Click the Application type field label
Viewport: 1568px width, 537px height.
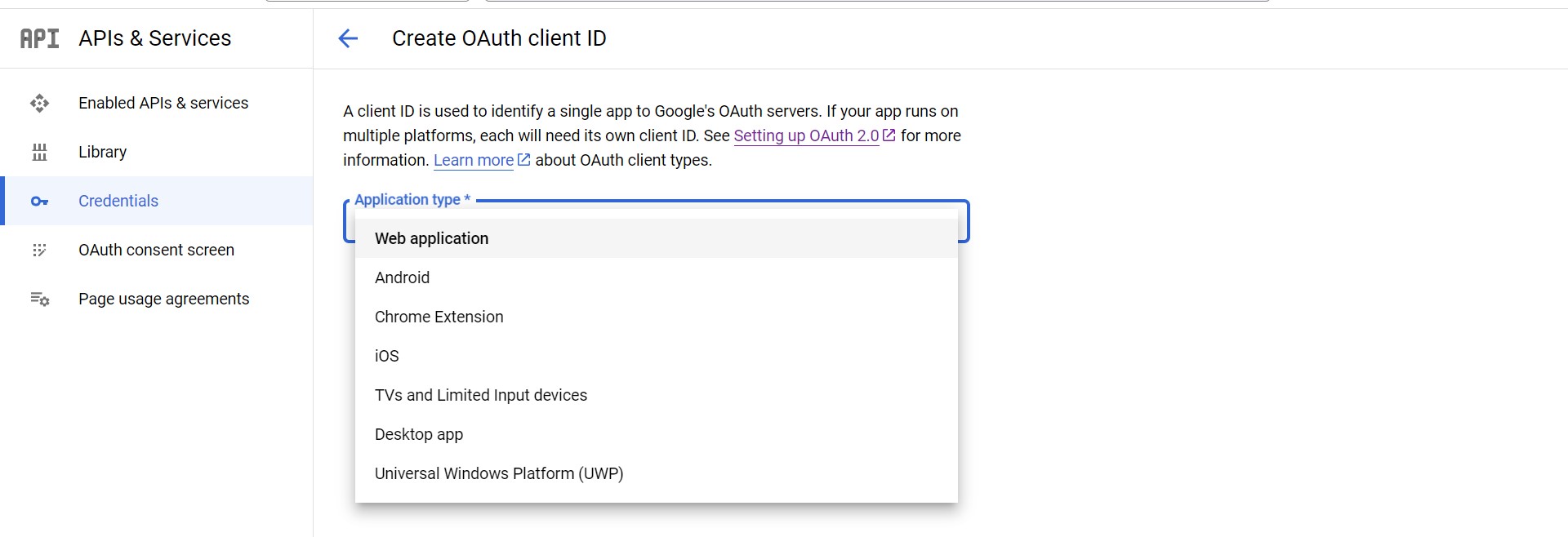412,199
